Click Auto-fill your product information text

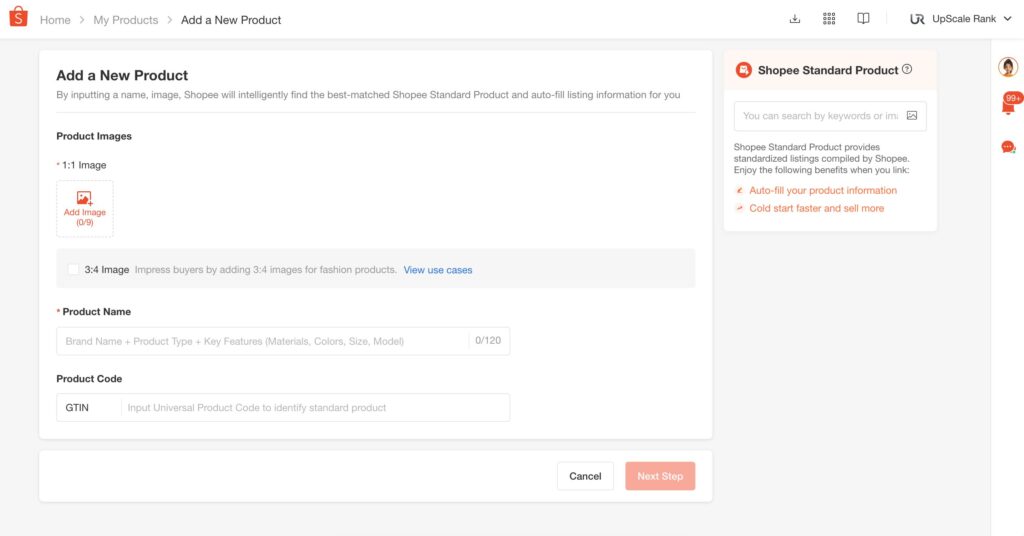pyautogui.click(x=823, y=190)
